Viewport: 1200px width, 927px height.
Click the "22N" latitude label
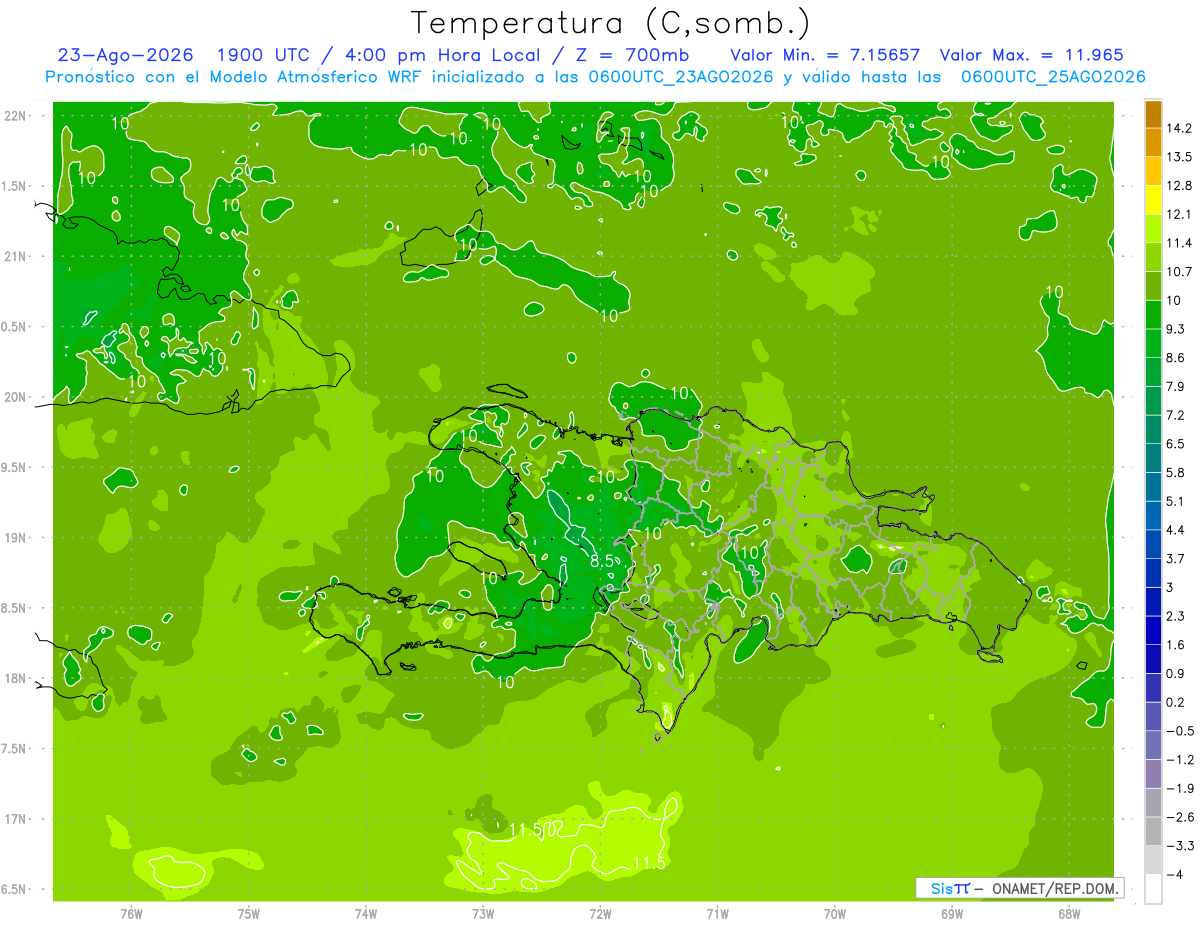point(17,116)
